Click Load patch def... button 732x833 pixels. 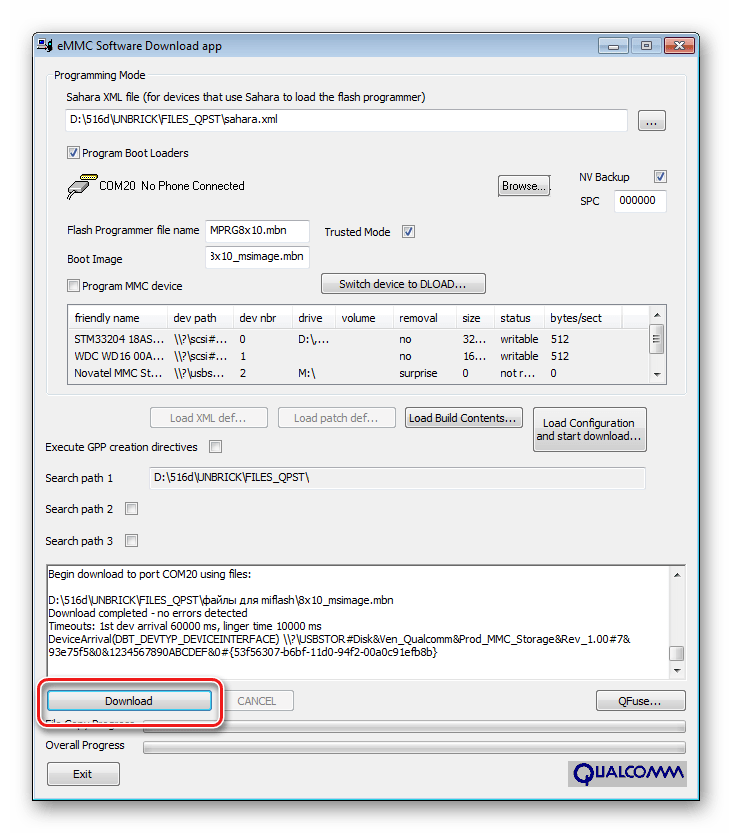point(337,418)
